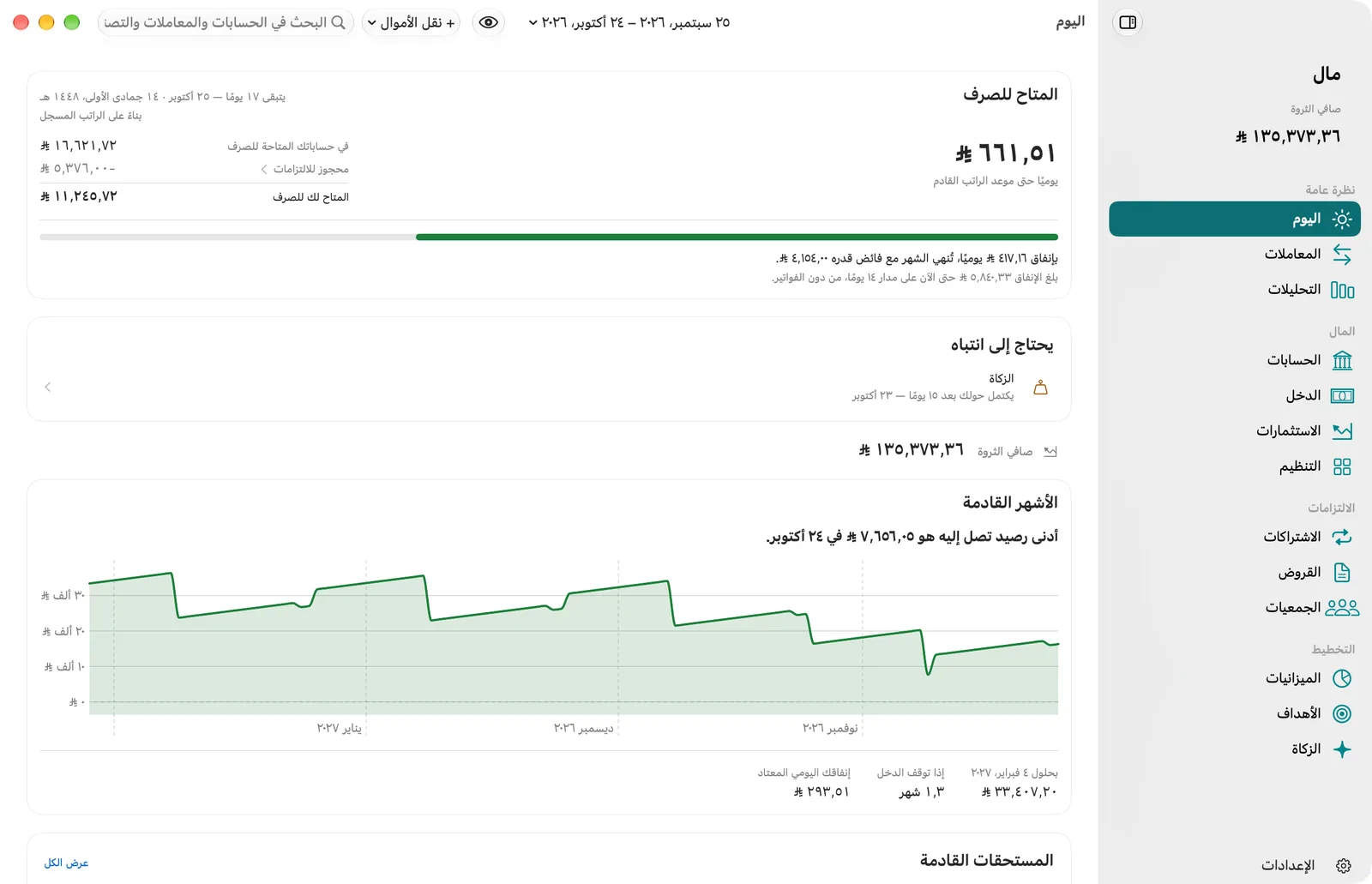Click the sparkle icon for الزكاة
This screenshot has height=884, width=1372.
pyautogui.click(x=1342, y=749)
